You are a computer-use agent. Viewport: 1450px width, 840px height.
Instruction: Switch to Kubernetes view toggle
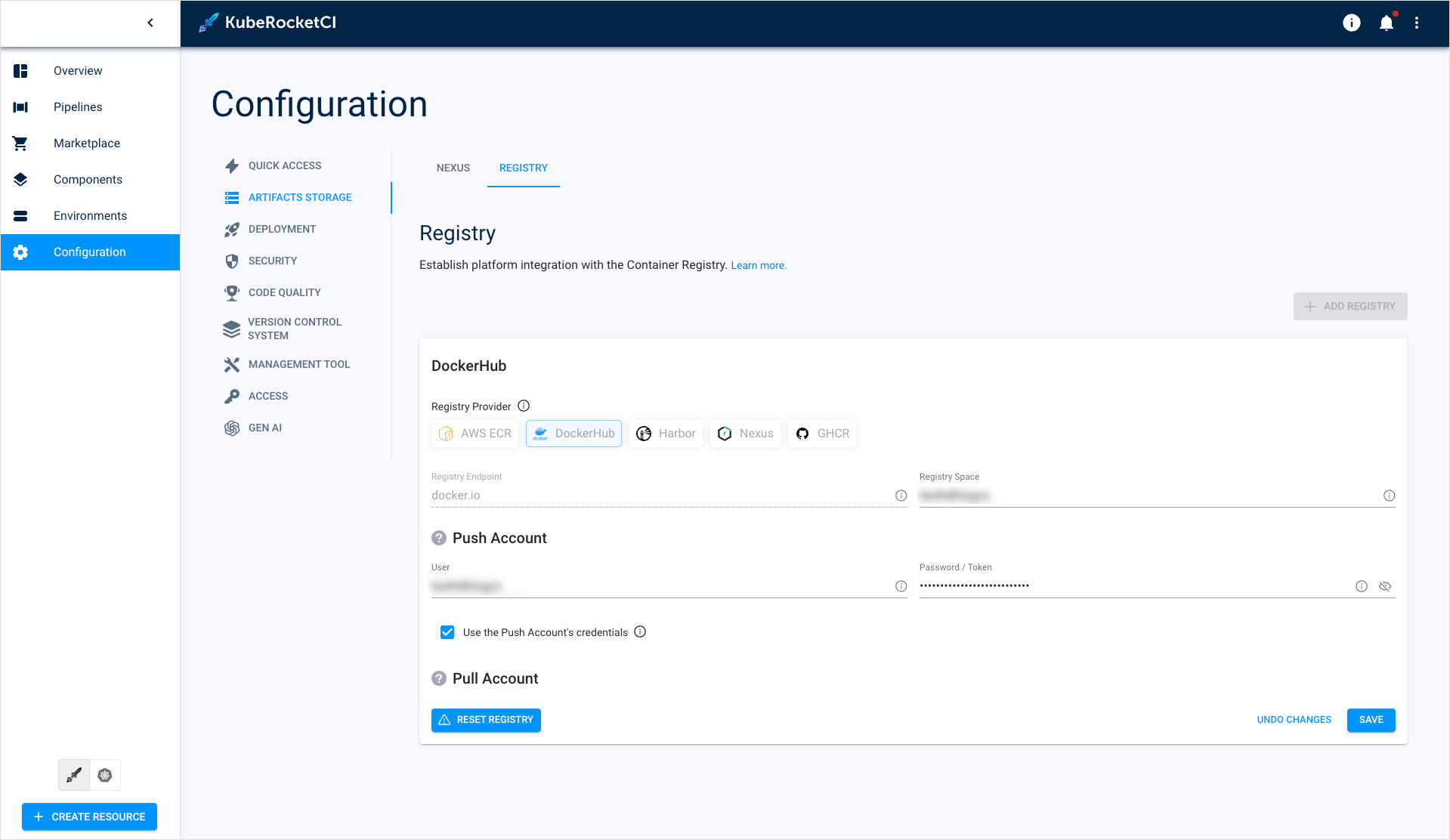point(105,775)
